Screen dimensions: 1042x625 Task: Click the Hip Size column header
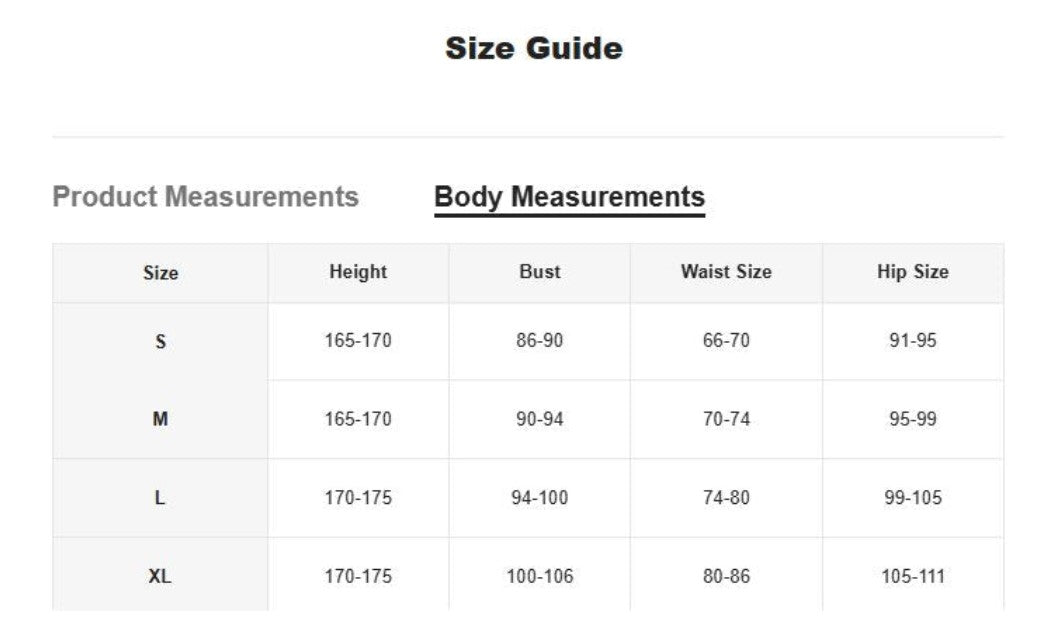(913, 273)
